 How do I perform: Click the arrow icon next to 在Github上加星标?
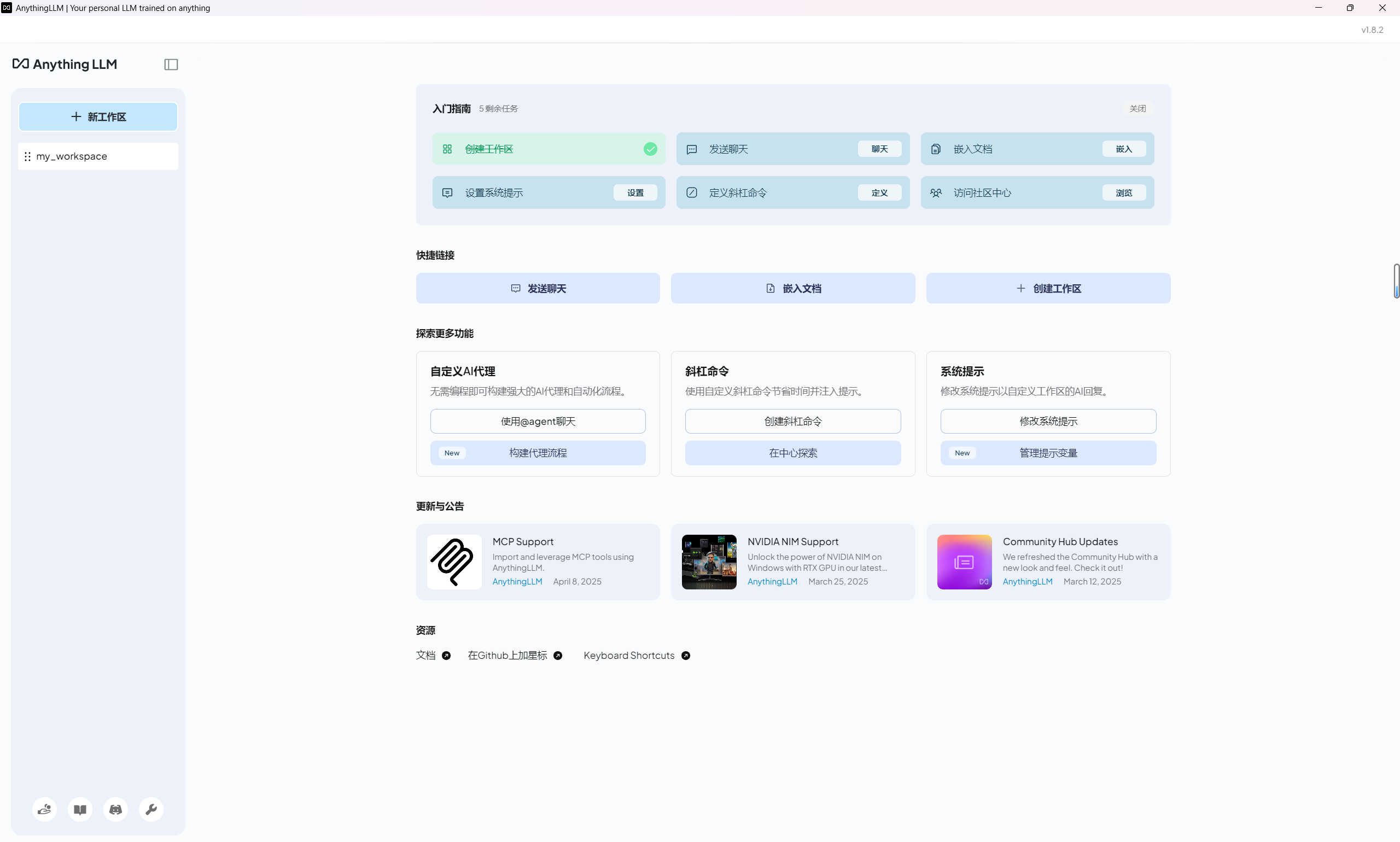[x=558, y=656]
